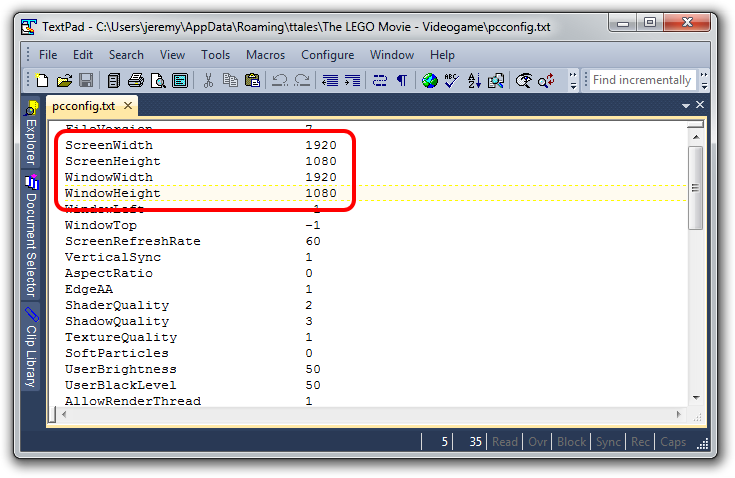Open the Macros menu
735x478 pixels.
265,55
